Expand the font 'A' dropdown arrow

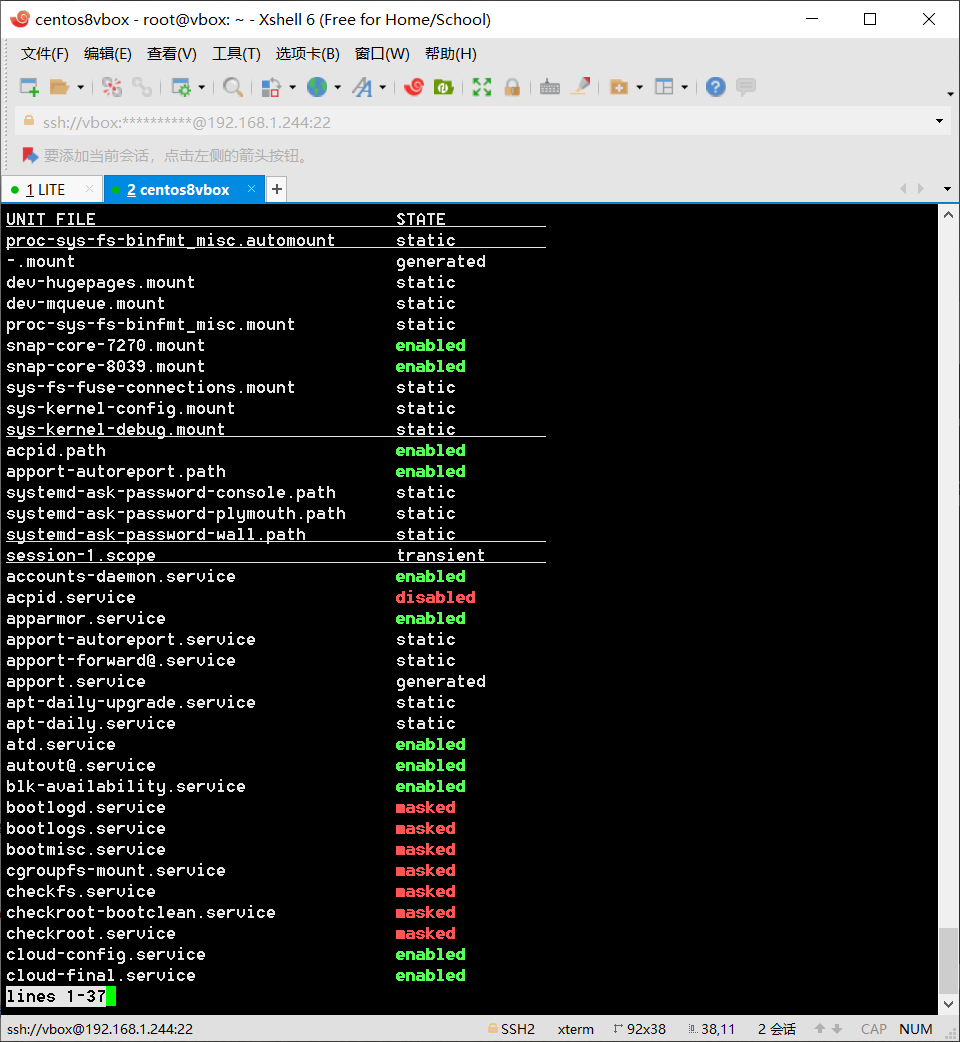coord(383,88)
